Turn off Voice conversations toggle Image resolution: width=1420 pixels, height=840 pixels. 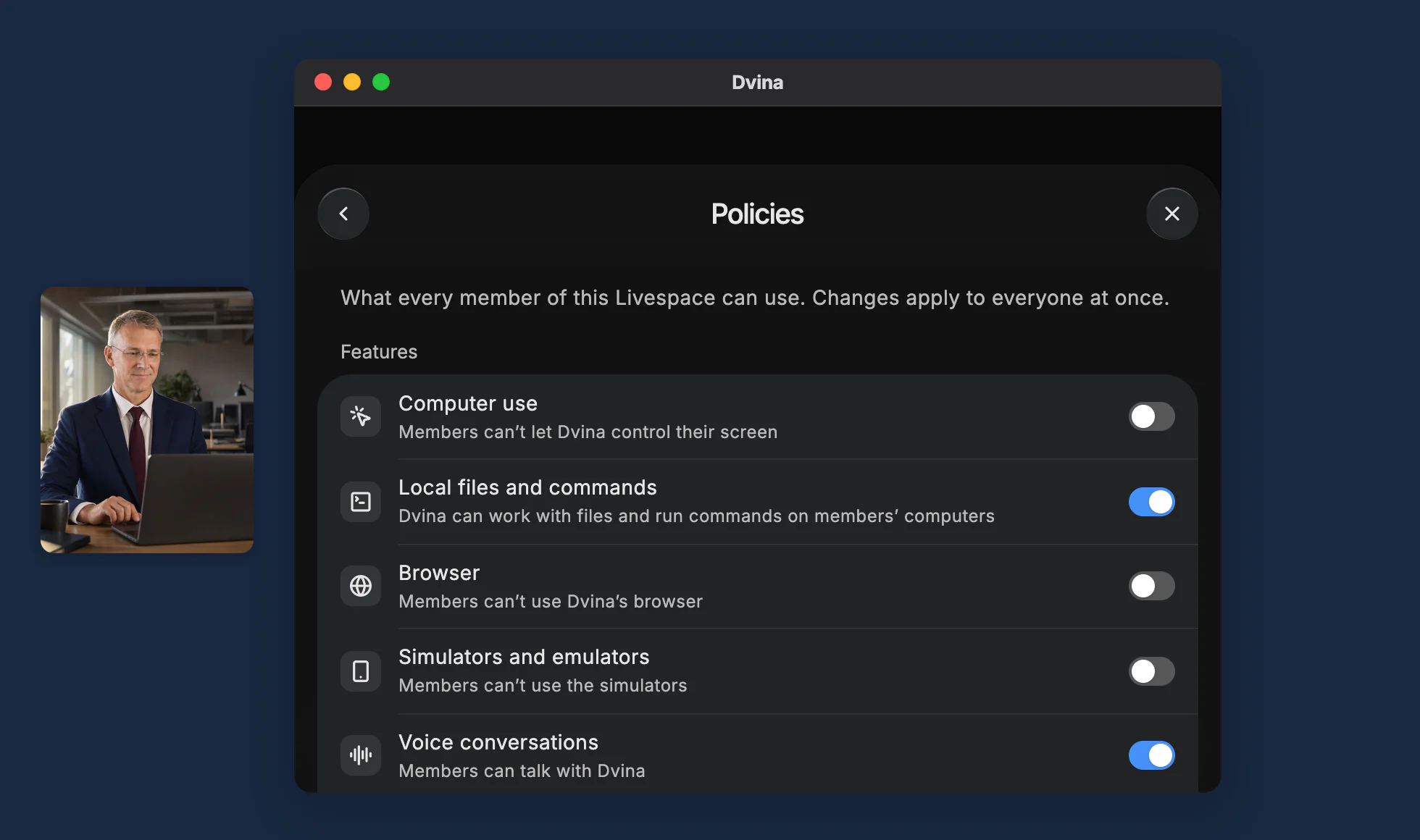(1152, 755)
